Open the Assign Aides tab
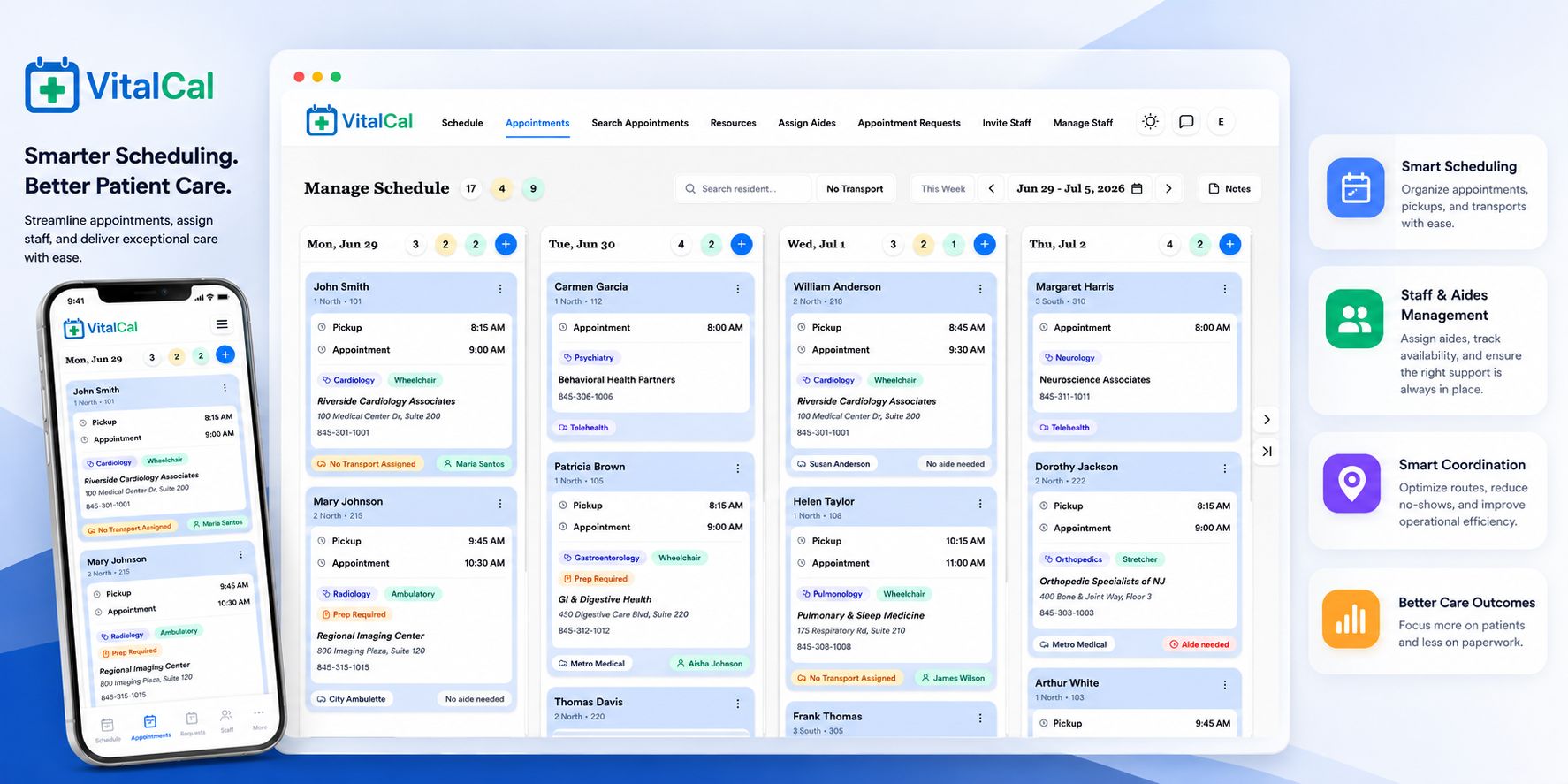 [x=807, y=123]
